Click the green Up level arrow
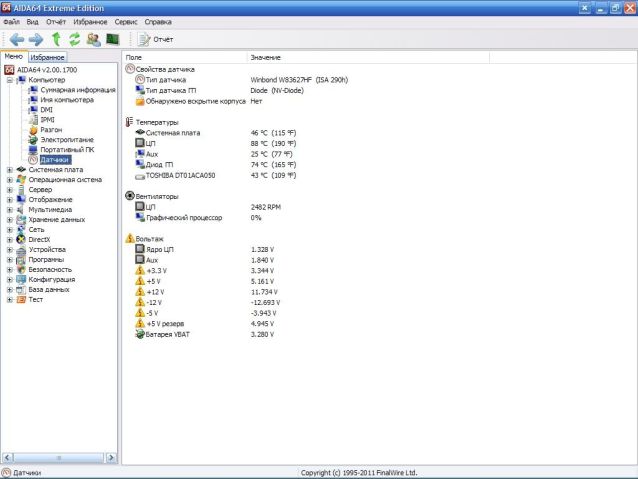This screenshot has height=479, width=638. tap(56, 39)
